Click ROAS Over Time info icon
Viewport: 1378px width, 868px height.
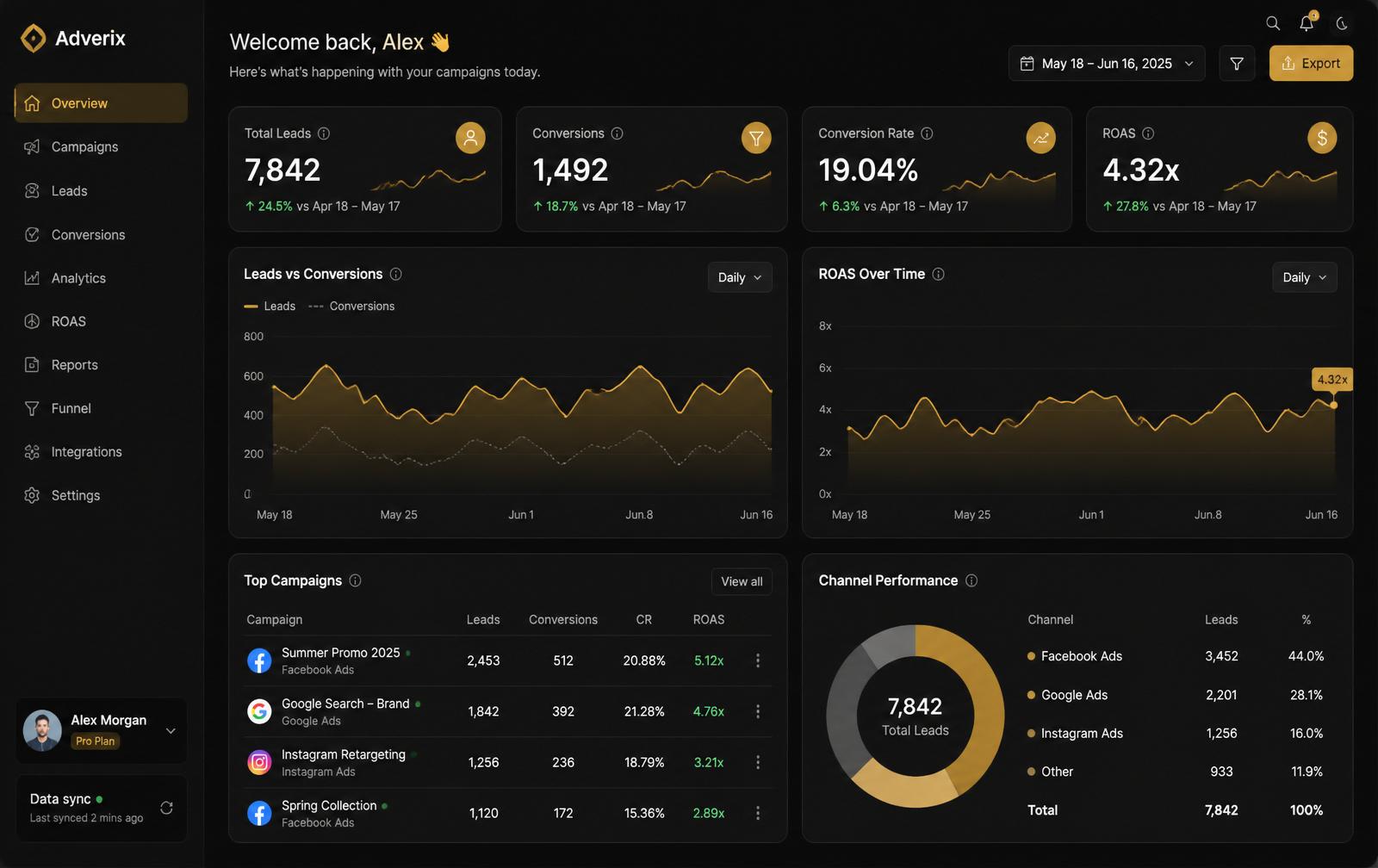tap(938, 274)
